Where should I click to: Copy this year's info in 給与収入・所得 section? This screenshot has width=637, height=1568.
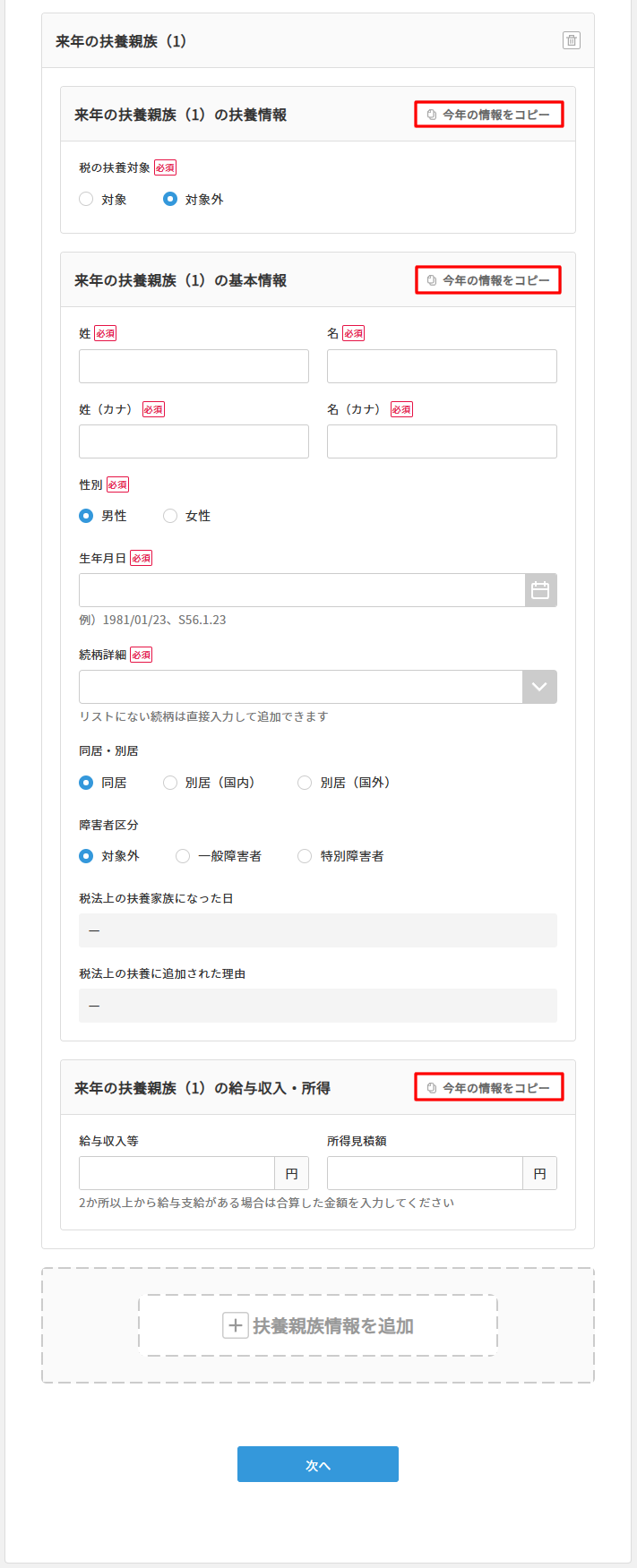coord(488,1088)
